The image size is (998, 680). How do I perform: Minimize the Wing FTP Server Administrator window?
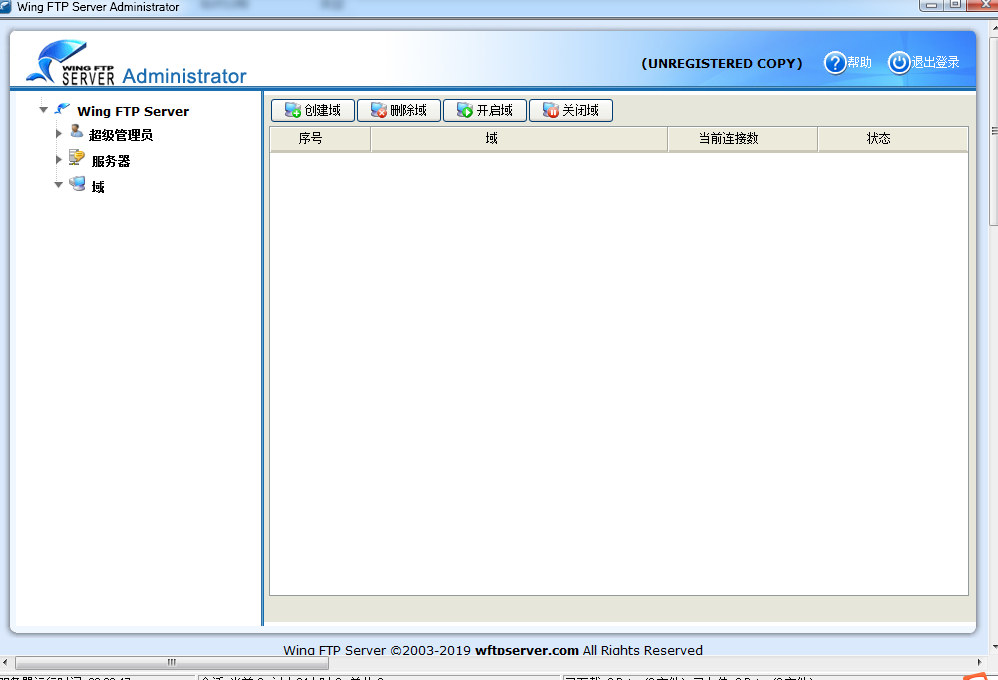(x=931, y=5)
